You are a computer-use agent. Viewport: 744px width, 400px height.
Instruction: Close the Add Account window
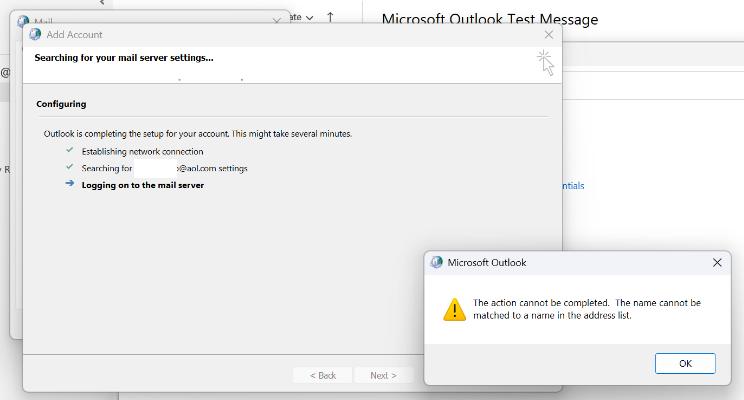tap(549, 35)
